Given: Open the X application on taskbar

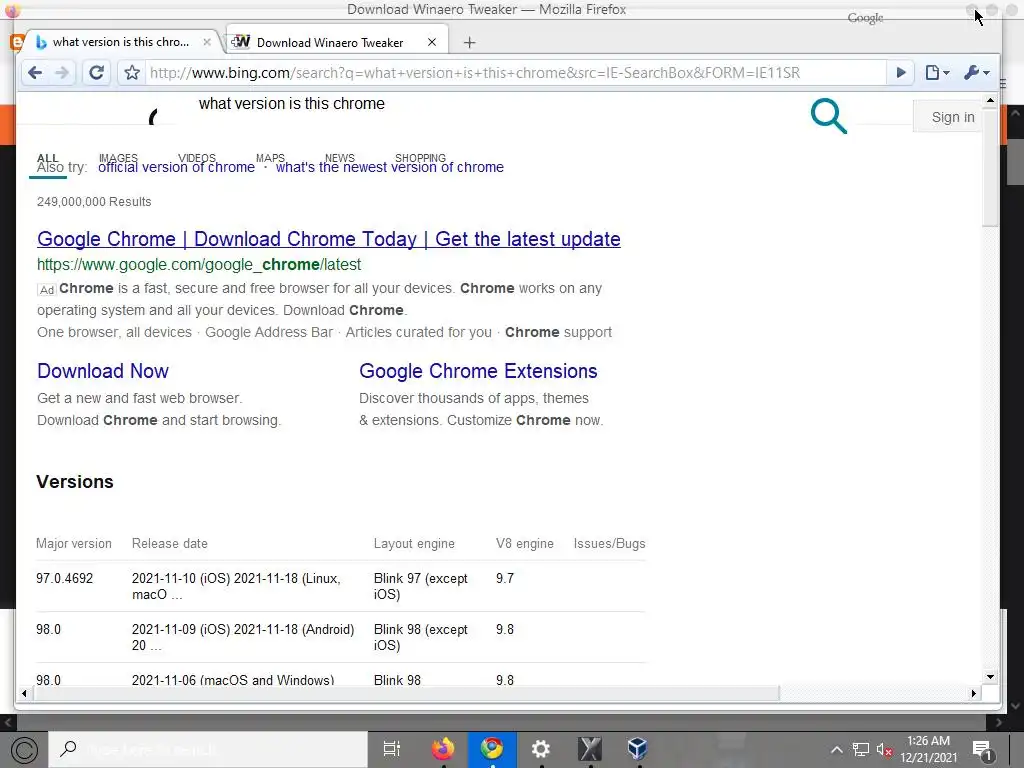Looking at the screenshot, I should coord(590,749).
